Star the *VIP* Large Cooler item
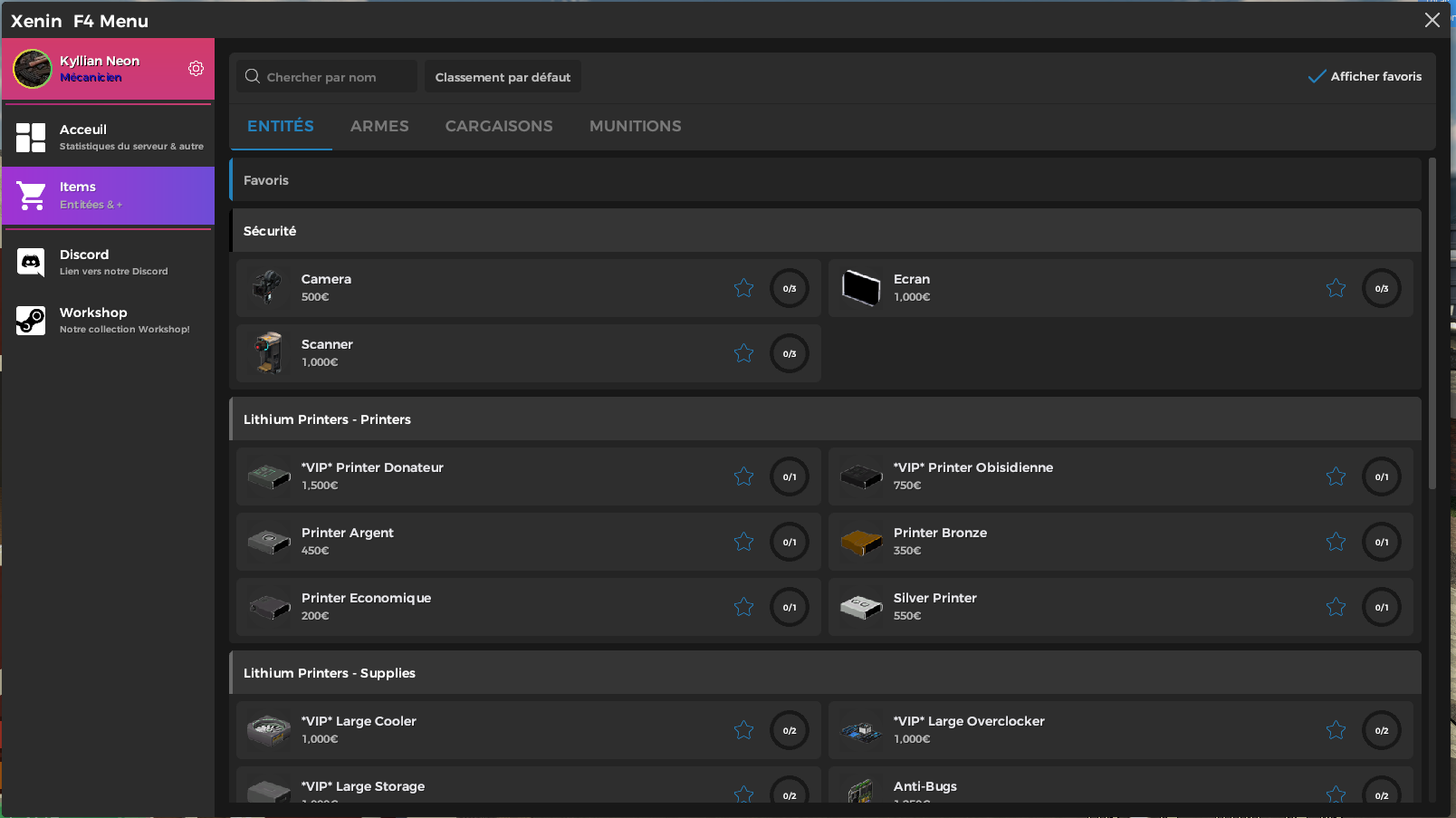Screen dimensions: 1456x818 pos(743,730)
